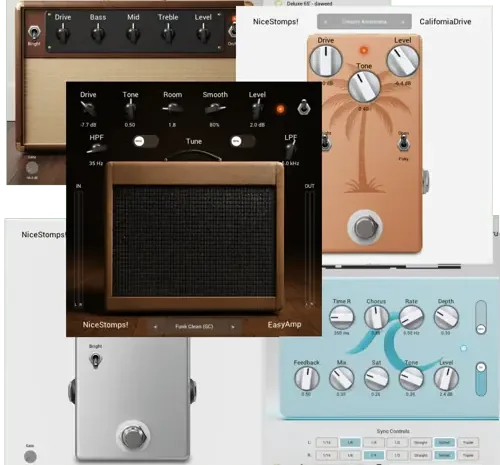Select next EasyAmp preset arrow
The width and height of the screenshot is (500, 465).
(233, 327)
